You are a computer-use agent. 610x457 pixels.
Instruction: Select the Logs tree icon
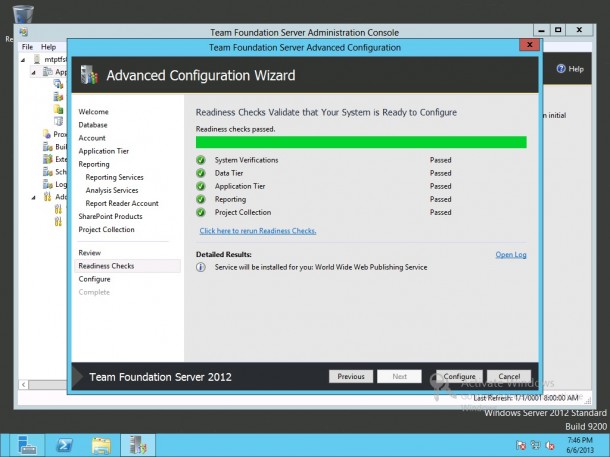click(47, 184)
